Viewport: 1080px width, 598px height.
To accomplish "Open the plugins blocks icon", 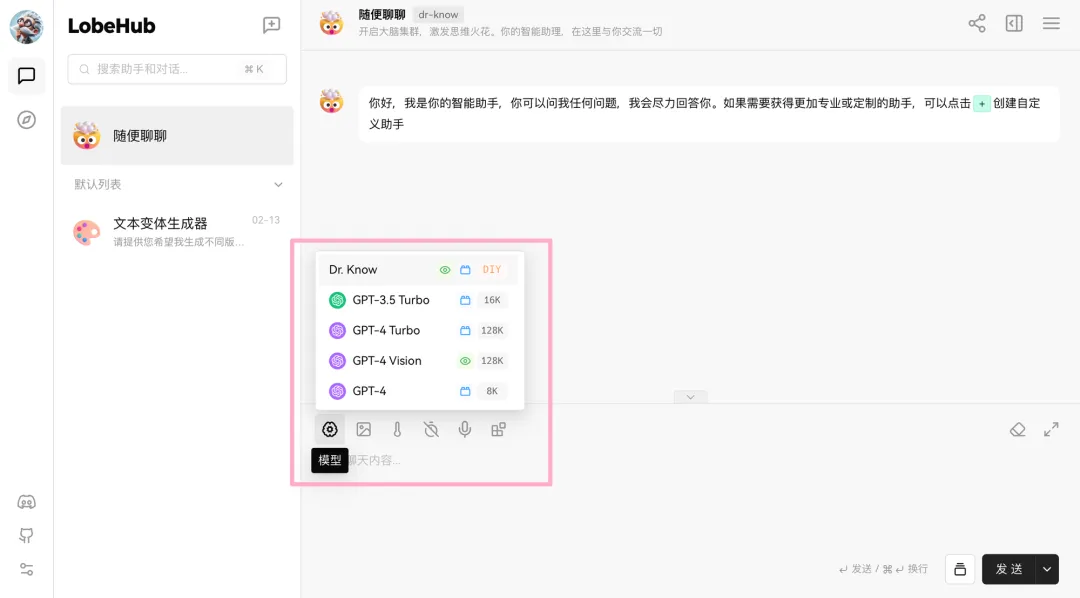I will 499,429.
